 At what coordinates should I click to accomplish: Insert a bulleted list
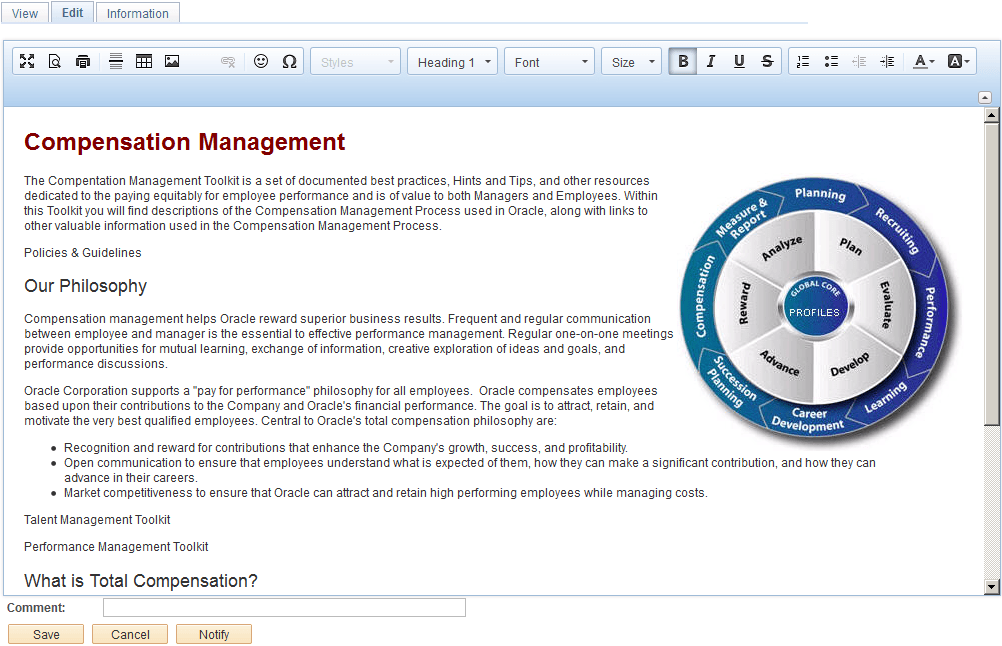[831, 61]
